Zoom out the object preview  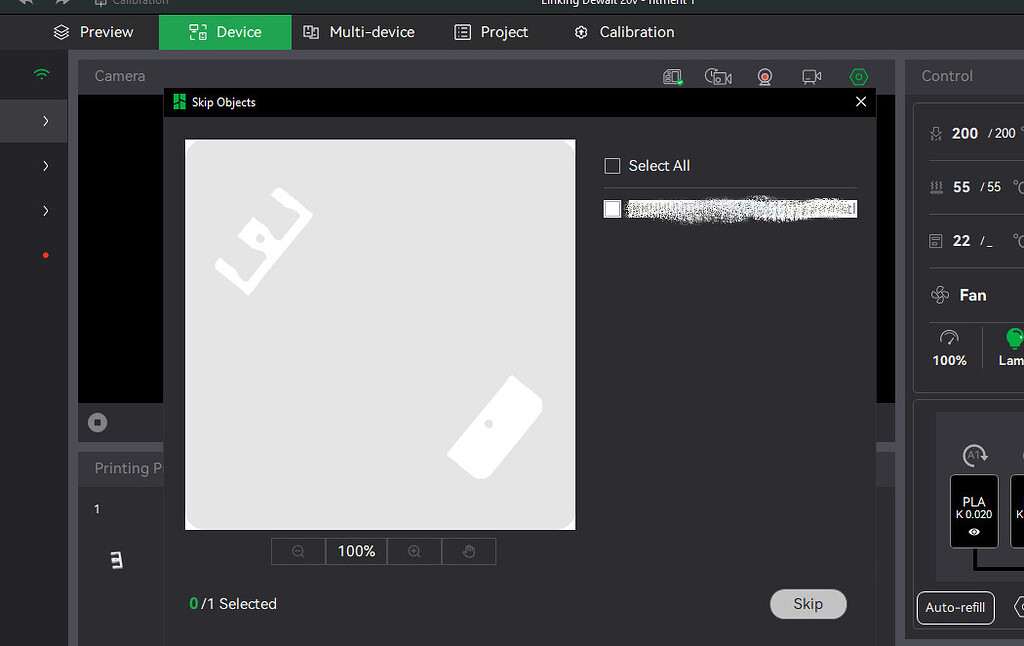[298, 551]
